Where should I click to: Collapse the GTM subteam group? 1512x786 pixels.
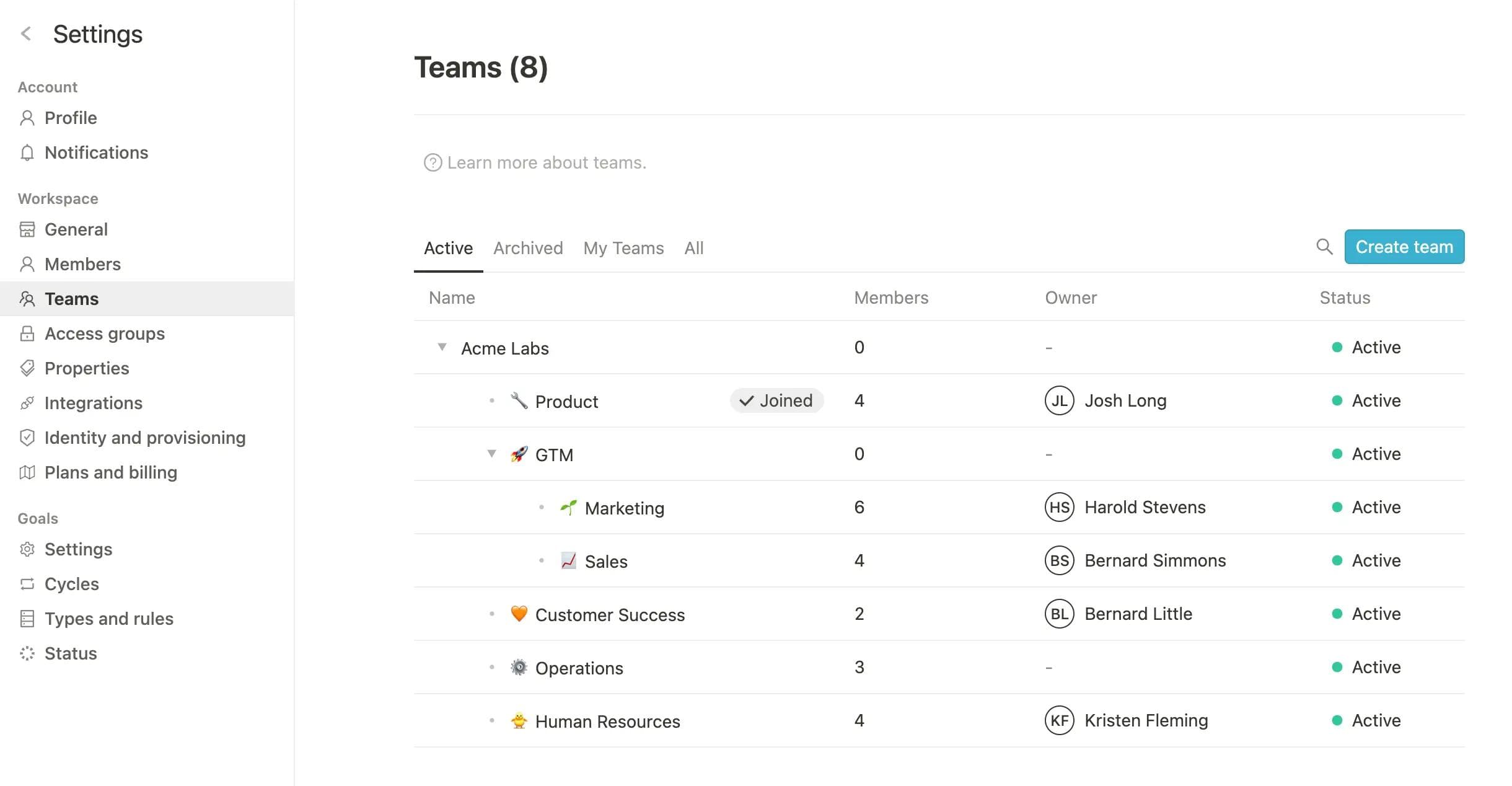click(x=491, y=454)
